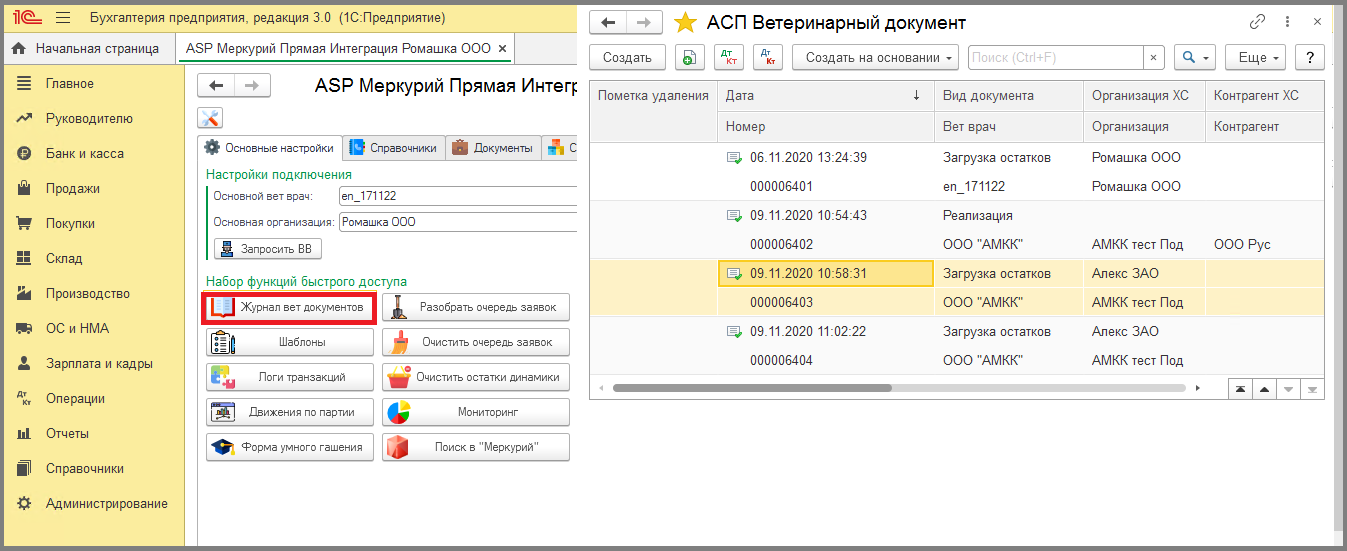Viewport: 1347px width, 551px height.
Task: Click Основная организация input field
Action: coord(458,222)
